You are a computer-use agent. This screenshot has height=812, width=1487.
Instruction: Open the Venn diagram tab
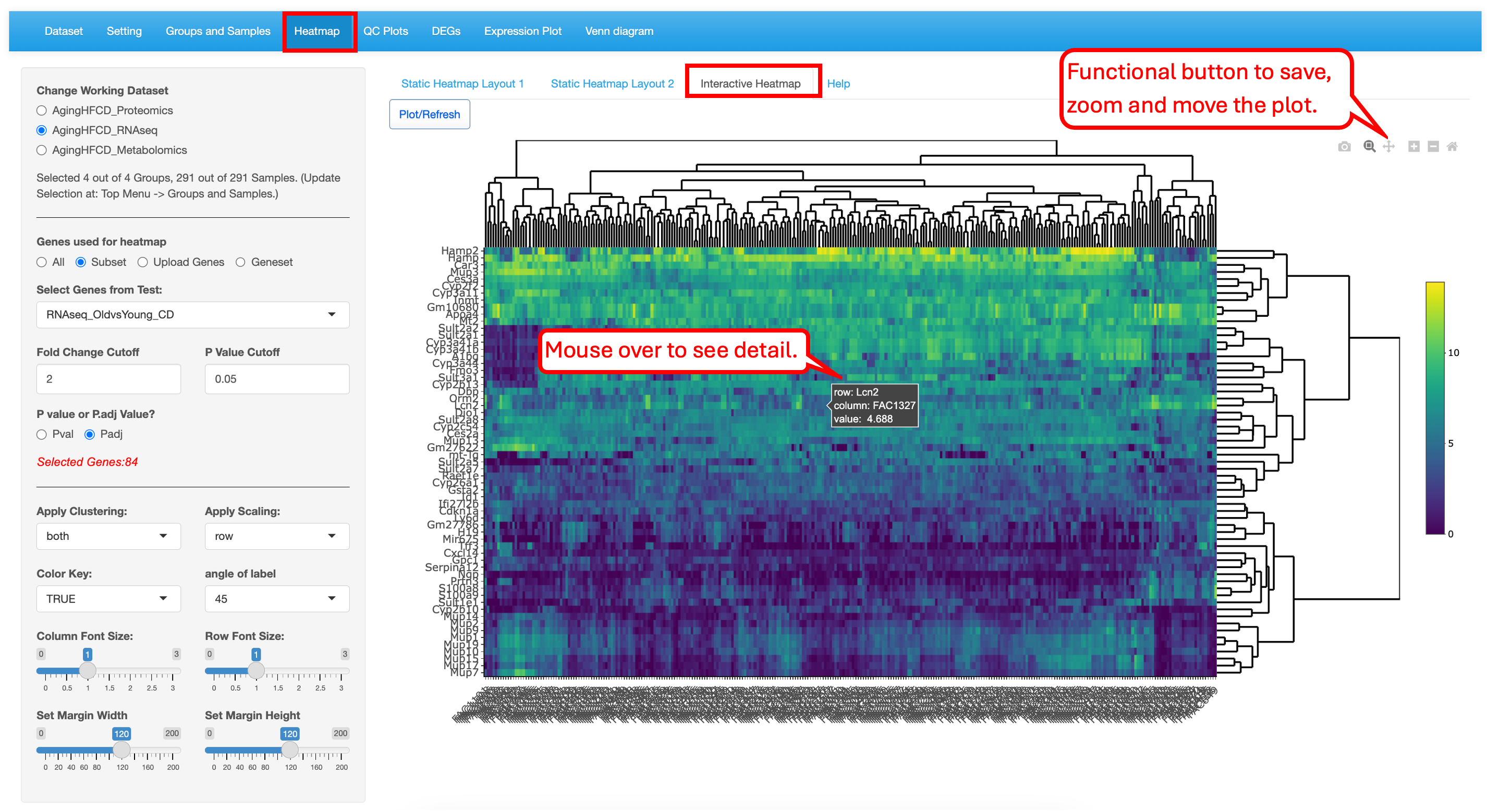[x=619, y=31]
